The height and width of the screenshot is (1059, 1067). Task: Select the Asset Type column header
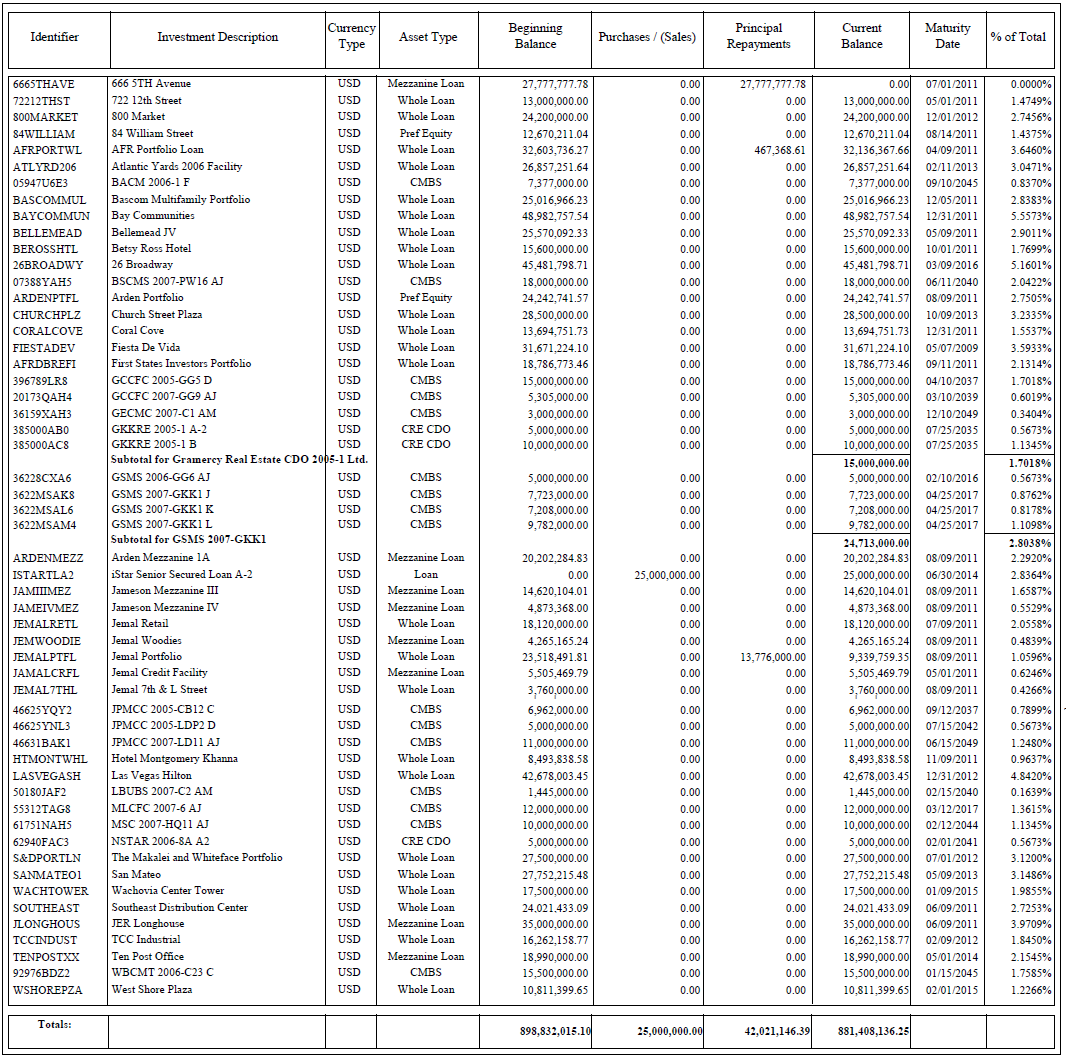[x=428, y=37]
